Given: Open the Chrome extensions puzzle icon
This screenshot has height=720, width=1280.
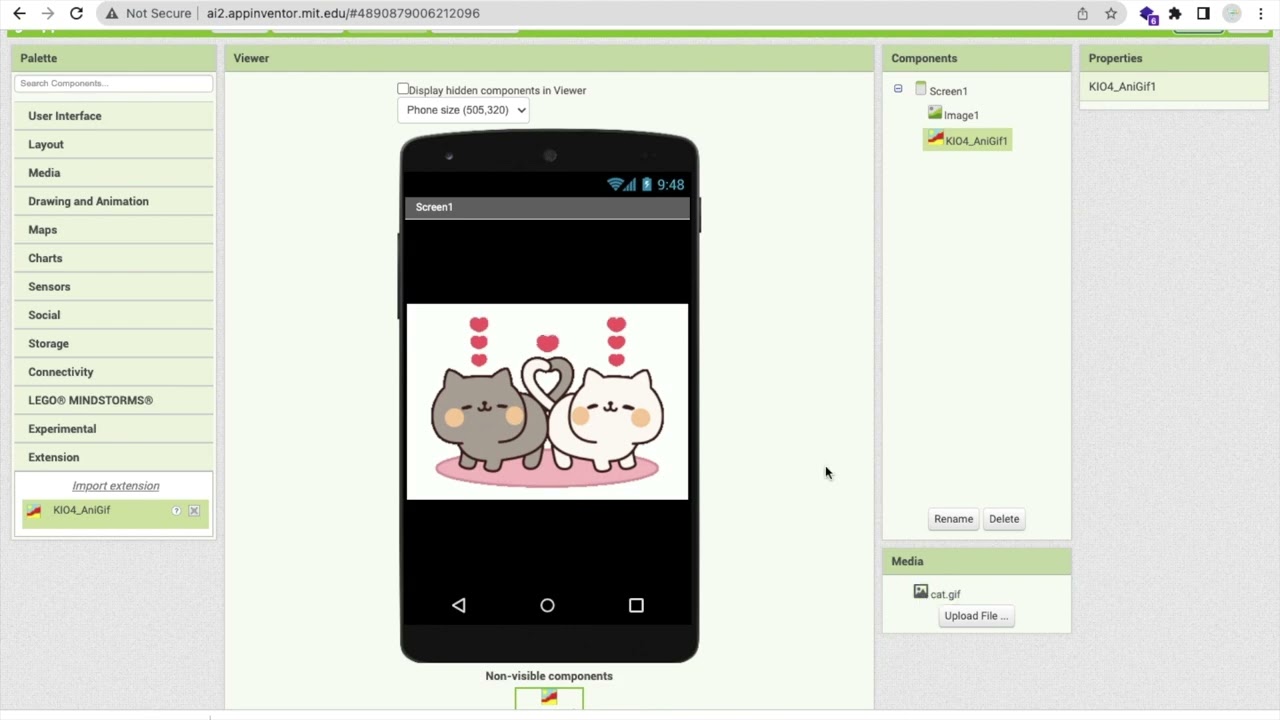Looking at the screenshot, I should [x=1175, y=13].
